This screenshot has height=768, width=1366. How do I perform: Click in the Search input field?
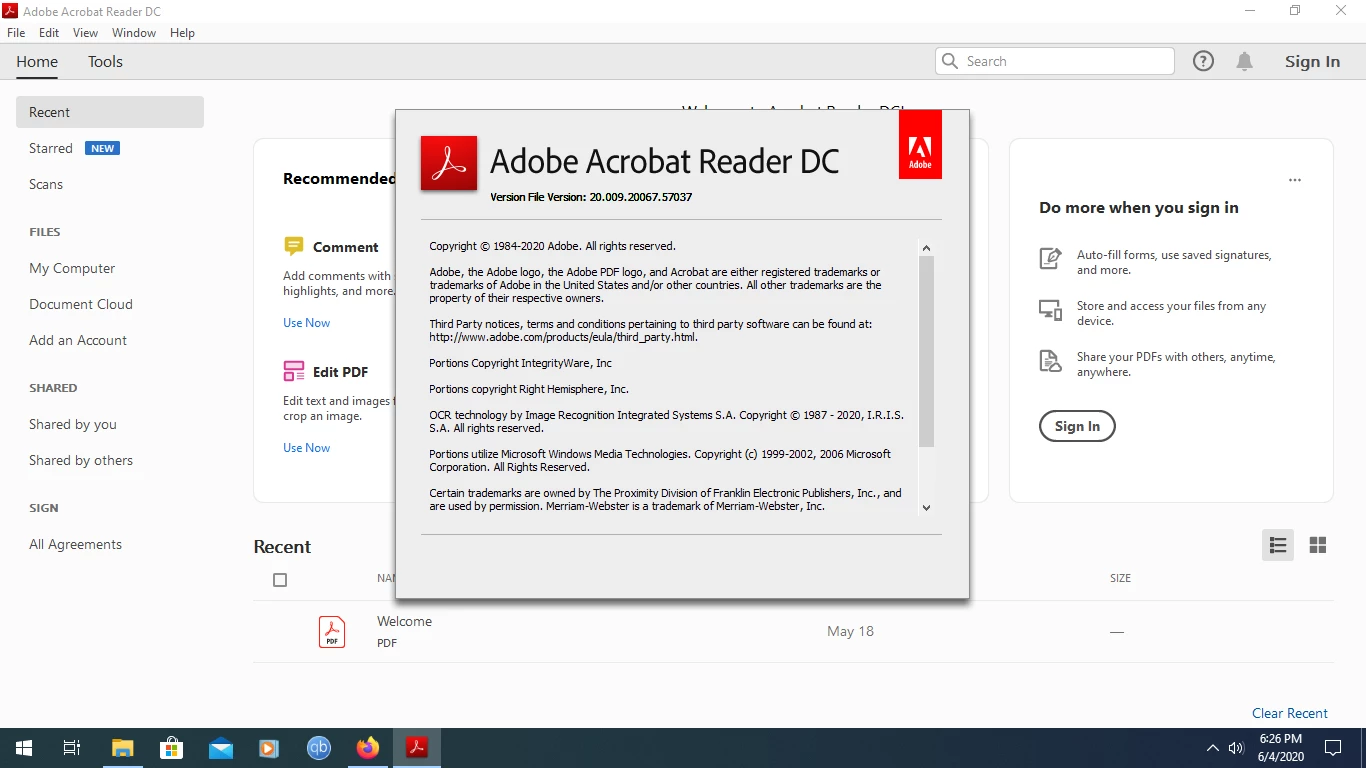(1054, 61)
